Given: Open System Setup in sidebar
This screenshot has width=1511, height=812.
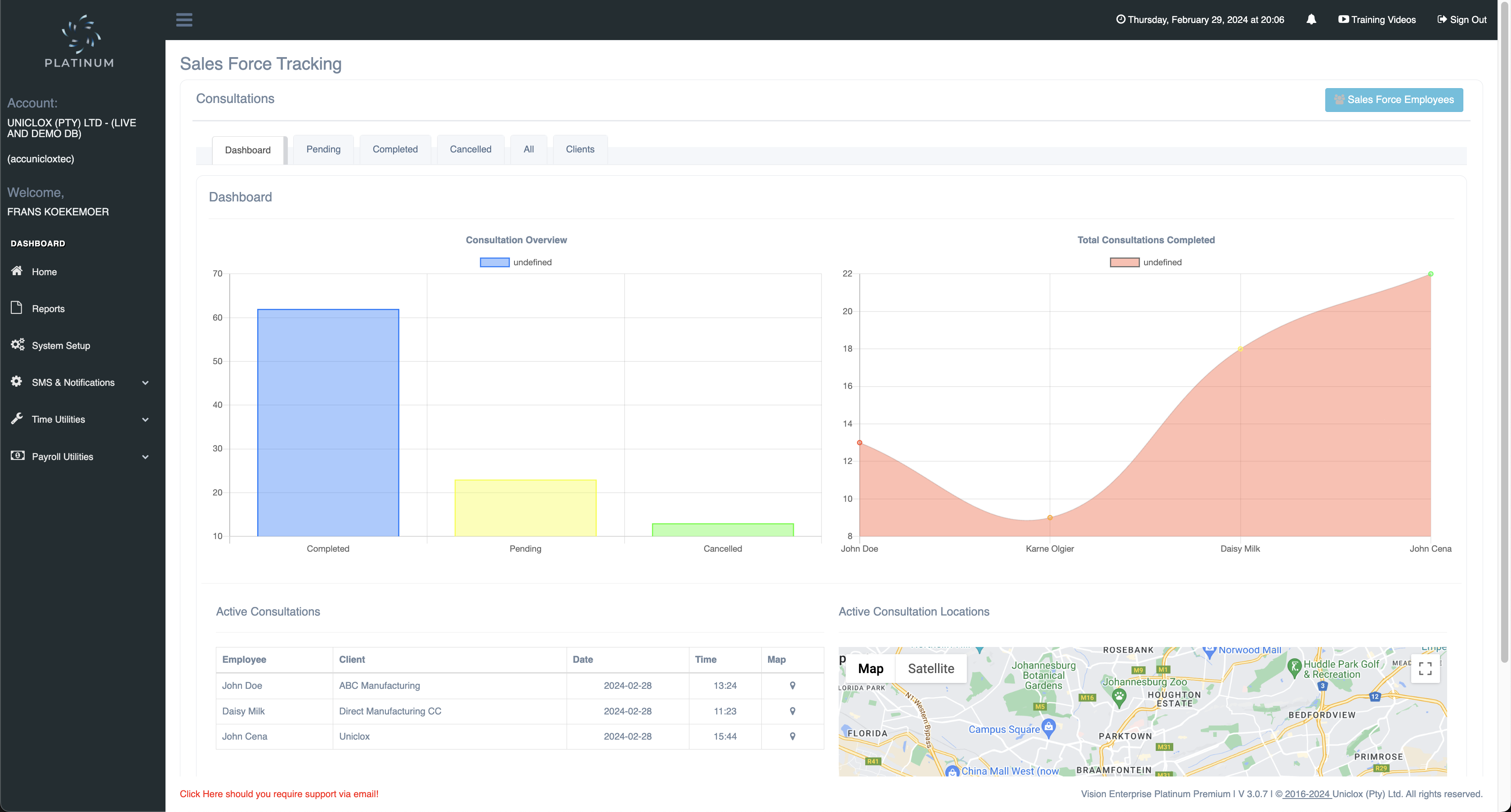Looking at the screenshot, I should [x=61, y=345].
